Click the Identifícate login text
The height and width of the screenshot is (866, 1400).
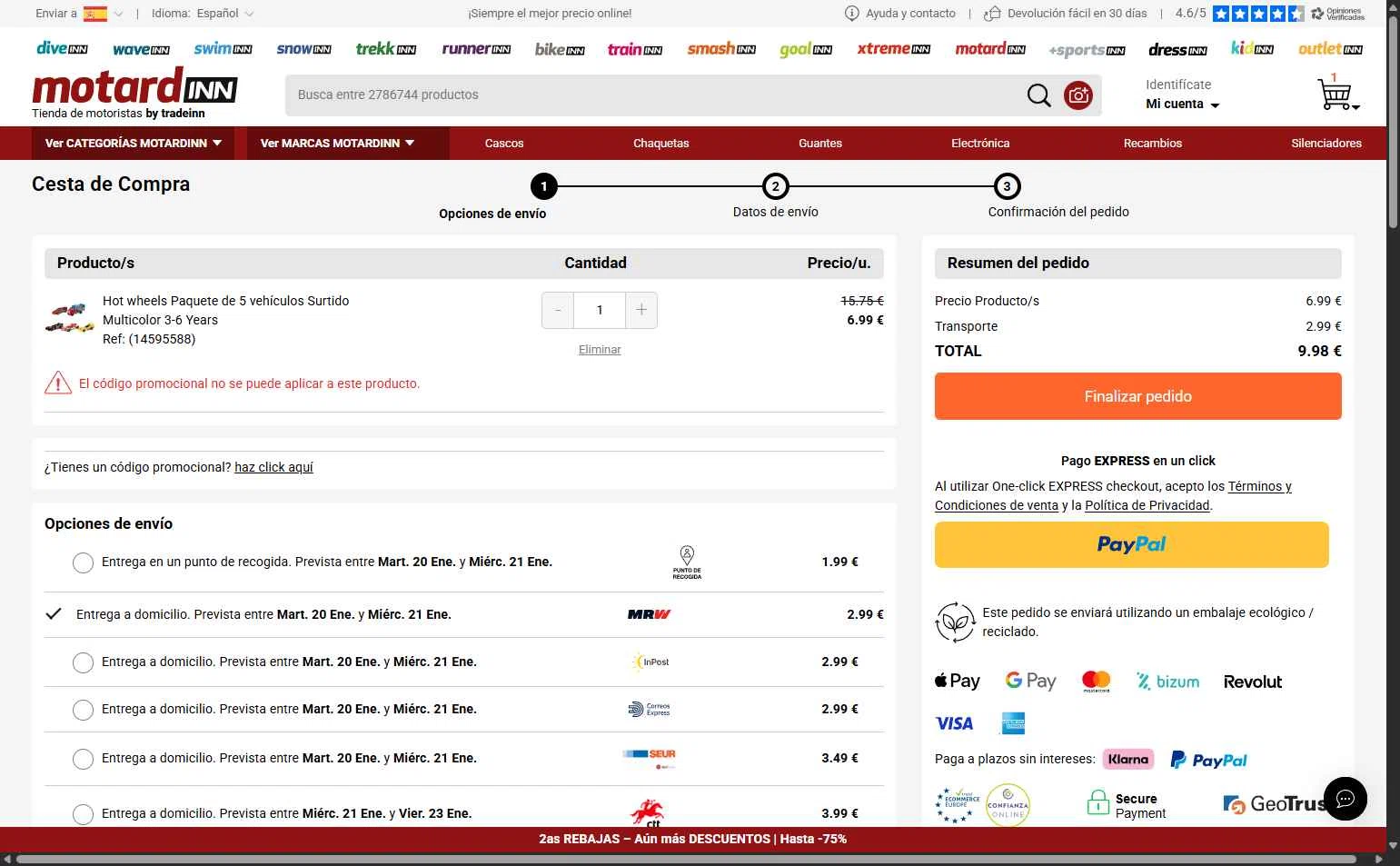coord(1178,85)
